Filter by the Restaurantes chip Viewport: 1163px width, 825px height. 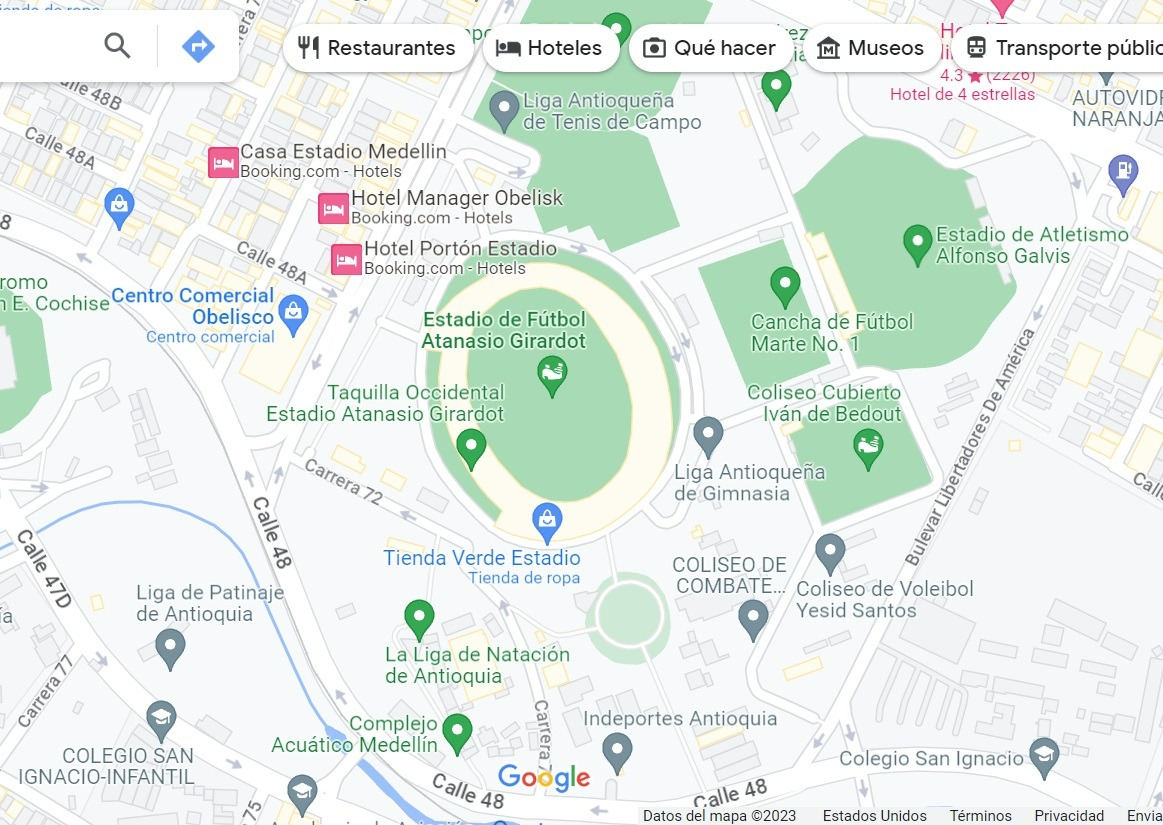pyautogui.click(x=377, y=48)
